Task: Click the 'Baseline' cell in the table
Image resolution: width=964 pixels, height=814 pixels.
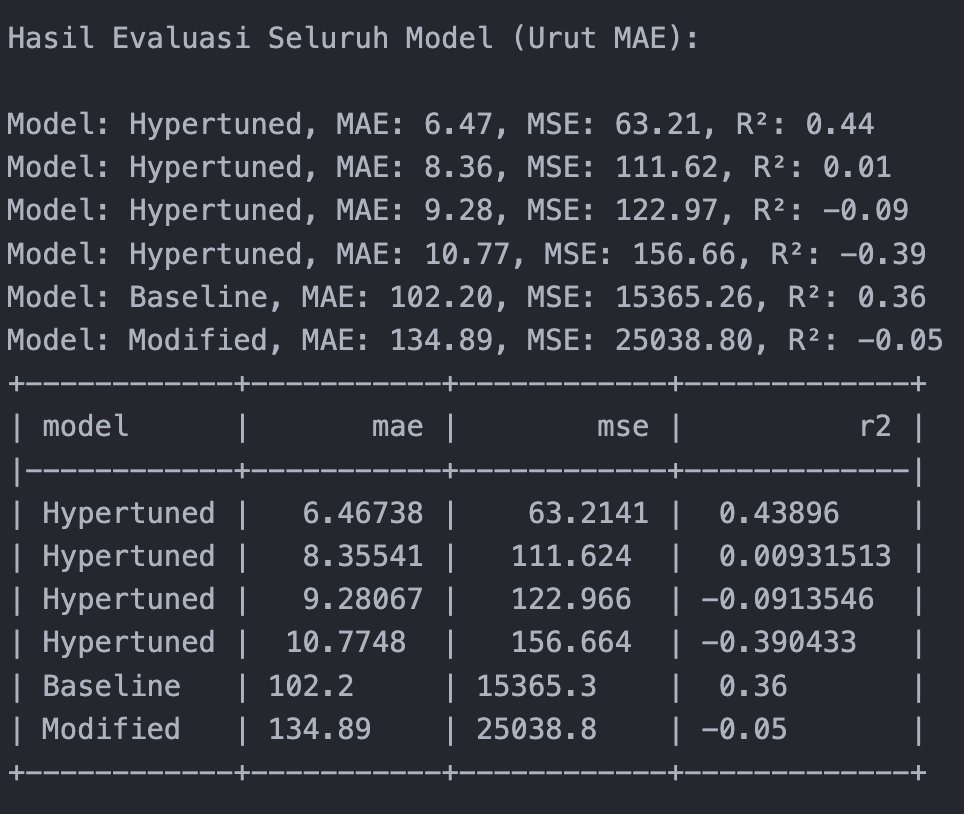Action: click(x=111, y=686)
